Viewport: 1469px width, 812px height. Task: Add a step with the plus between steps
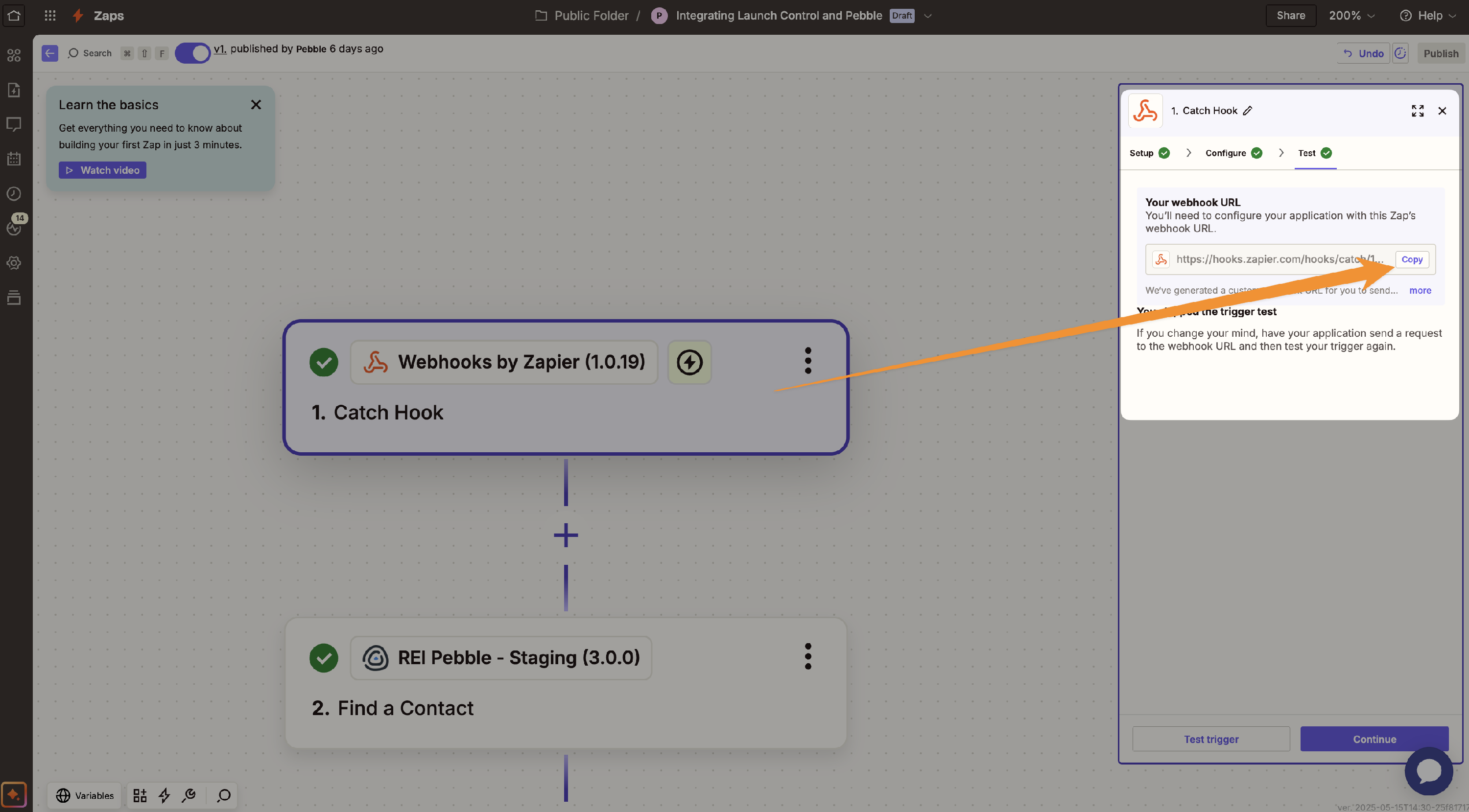566,535
